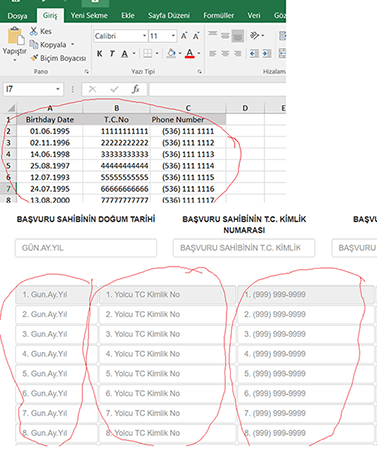Center cell text horizontally

[x=225, y=54]
